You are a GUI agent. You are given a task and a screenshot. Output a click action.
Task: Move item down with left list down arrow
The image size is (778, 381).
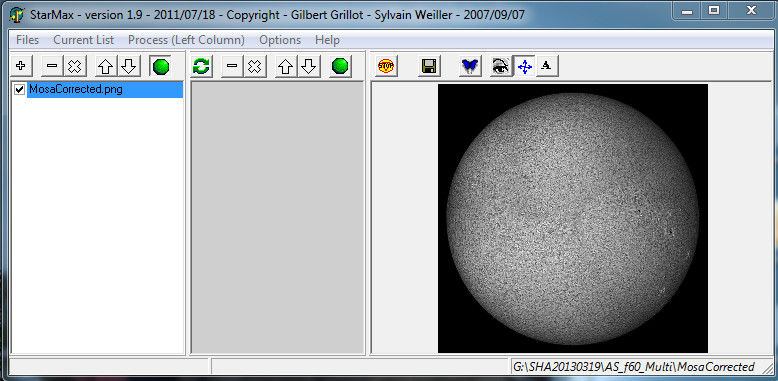[129, 66]
